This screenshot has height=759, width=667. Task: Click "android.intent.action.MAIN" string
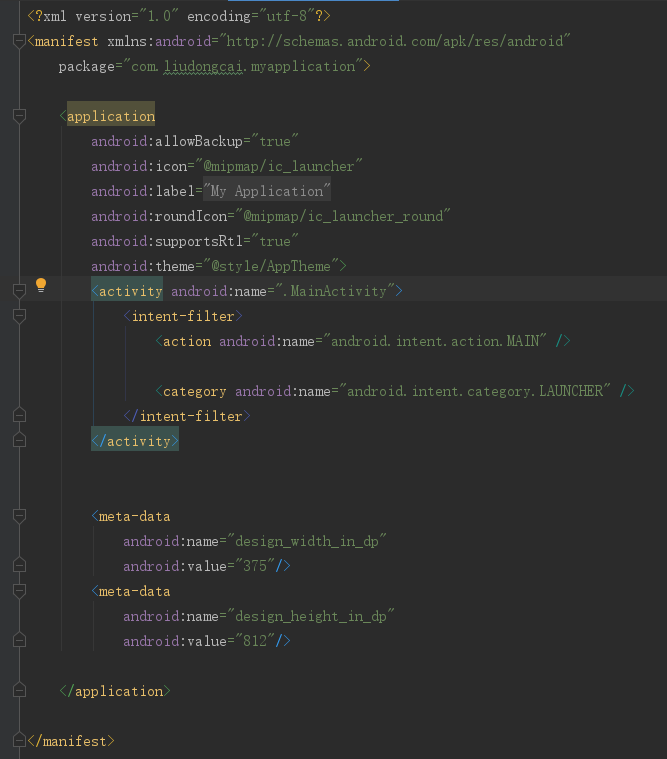coord(435,341)
